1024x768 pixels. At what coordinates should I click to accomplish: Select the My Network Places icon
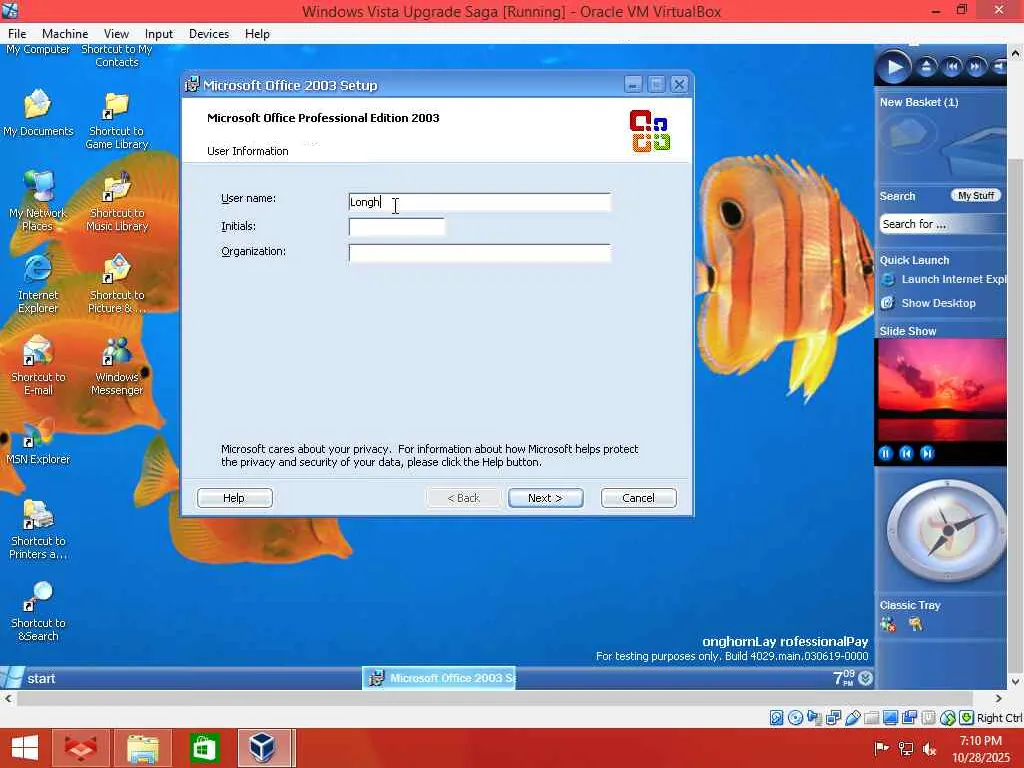point(38,200)
